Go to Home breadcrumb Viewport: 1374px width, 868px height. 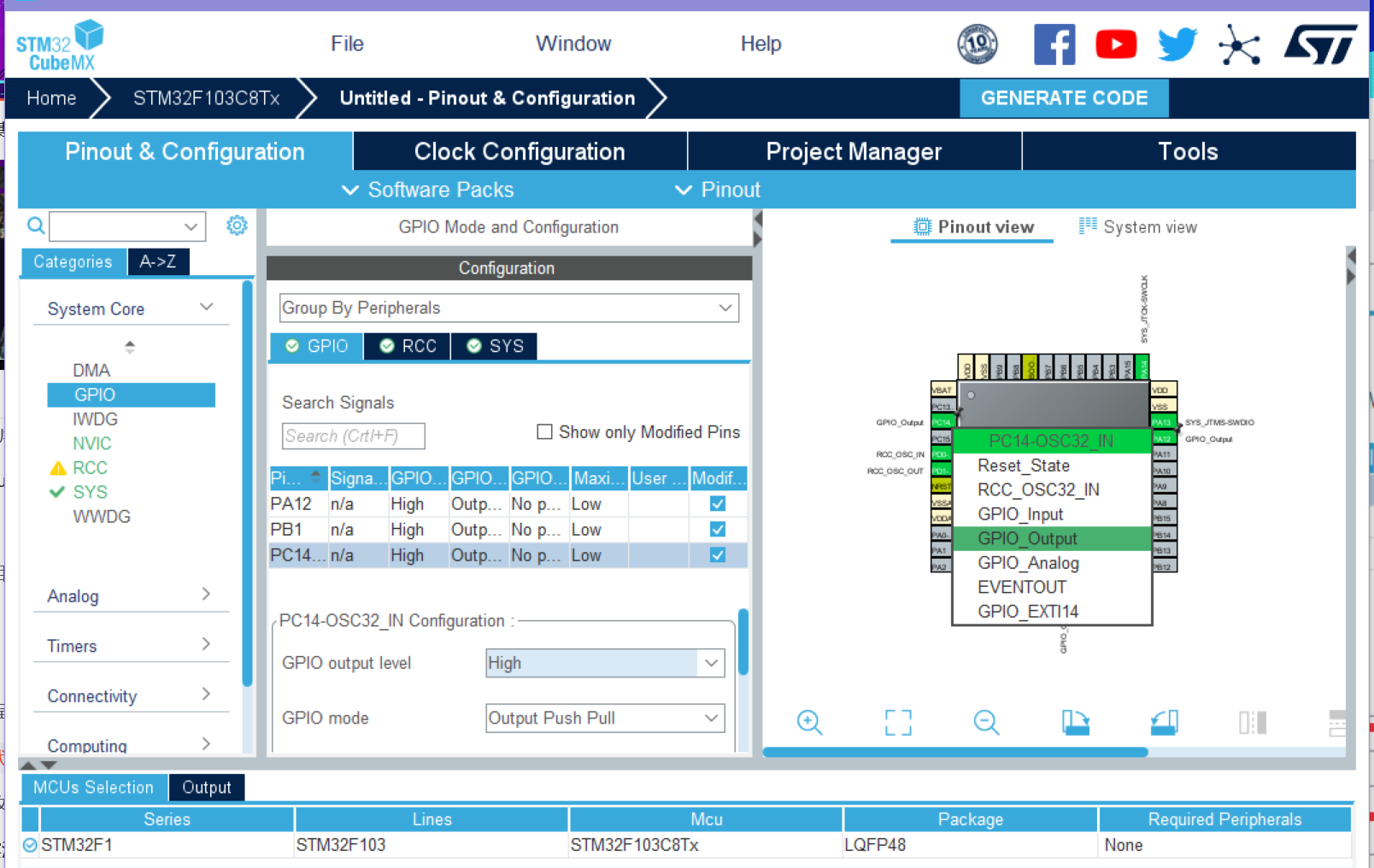pyautogui.click(x=51, y=98)
